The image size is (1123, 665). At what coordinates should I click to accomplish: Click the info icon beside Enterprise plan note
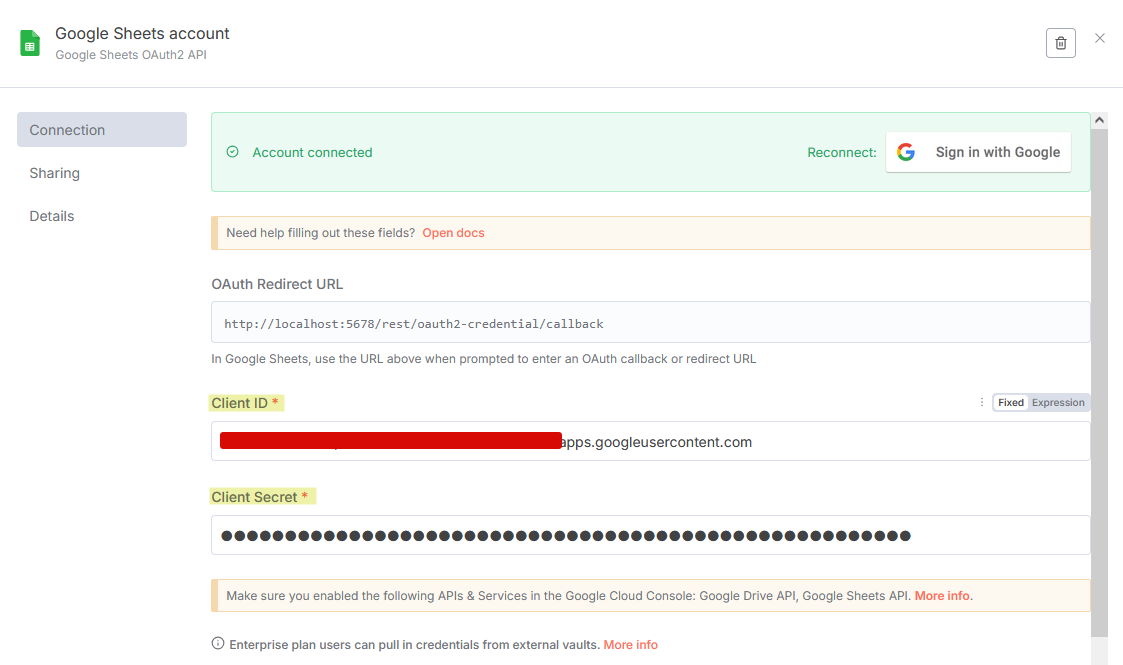point(218,644)
